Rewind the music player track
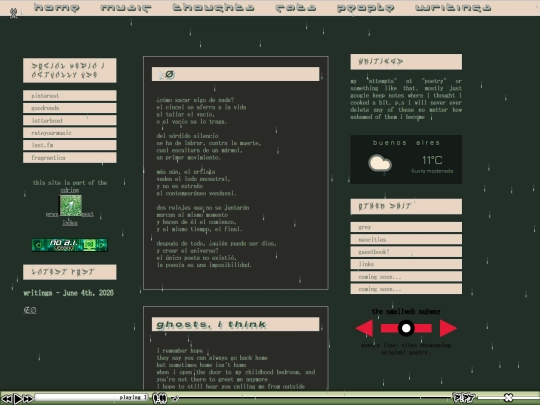 coord(7,398)
